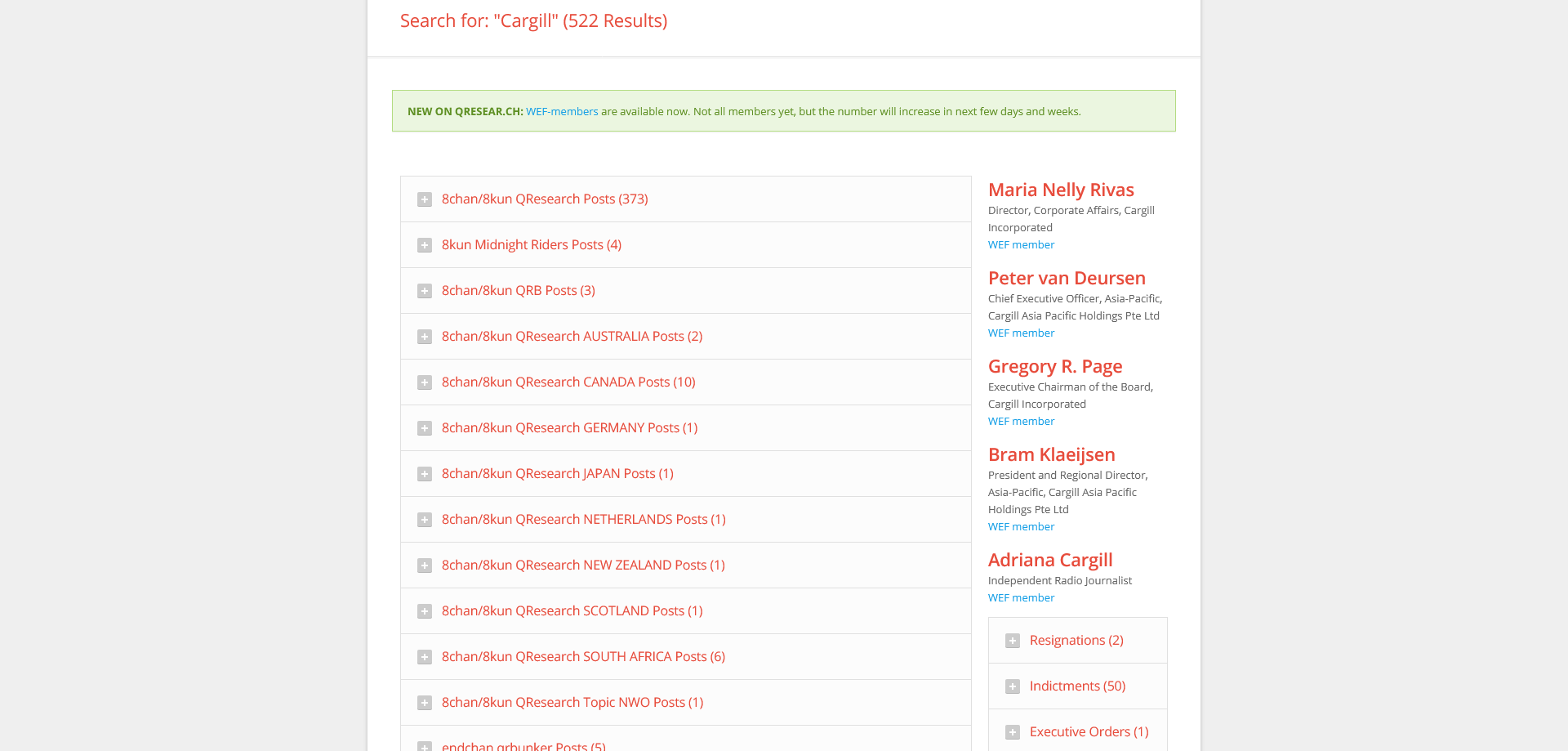
Task: Expand Executive Orders (1) plus icon
Action: pos(1013,732)
